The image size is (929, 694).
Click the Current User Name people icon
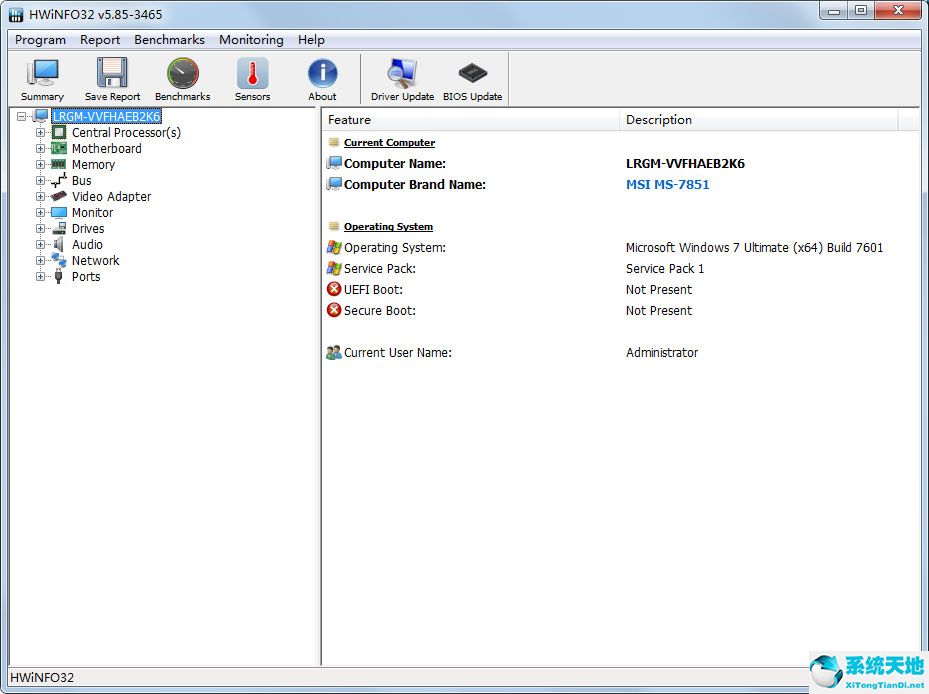tap(334, 353)
